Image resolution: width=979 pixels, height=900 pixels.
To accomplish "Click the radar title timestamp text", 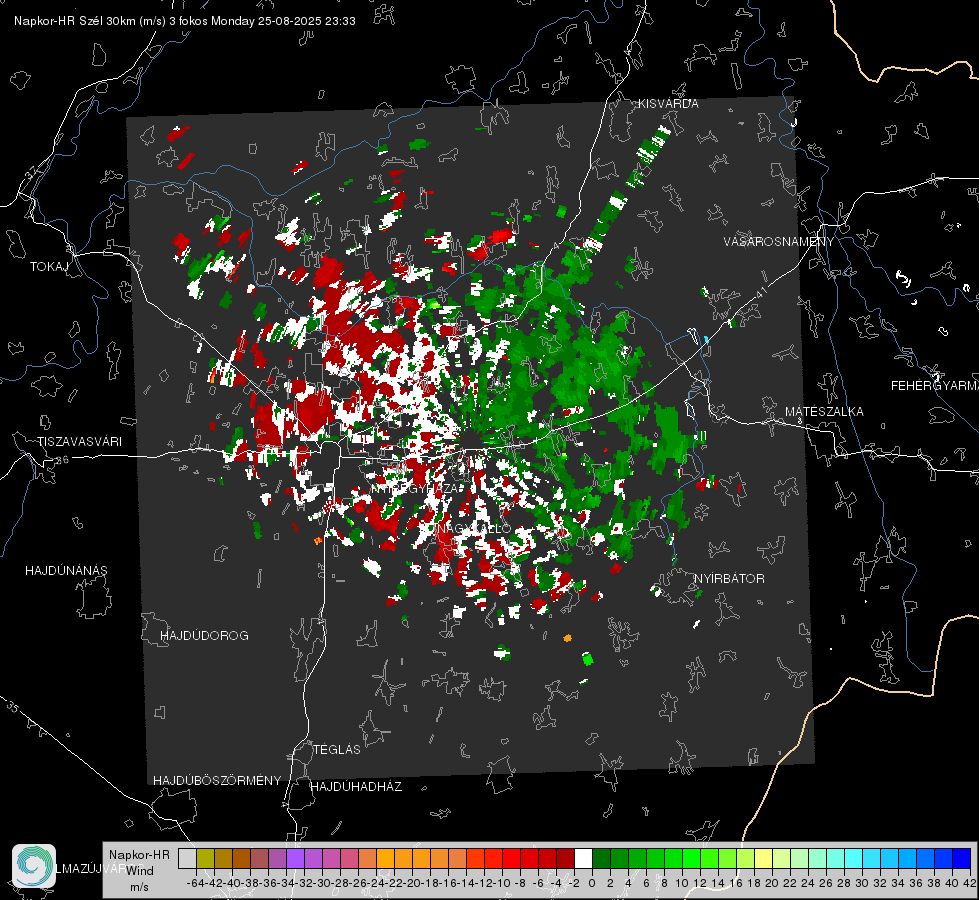I will click(184, 21).
